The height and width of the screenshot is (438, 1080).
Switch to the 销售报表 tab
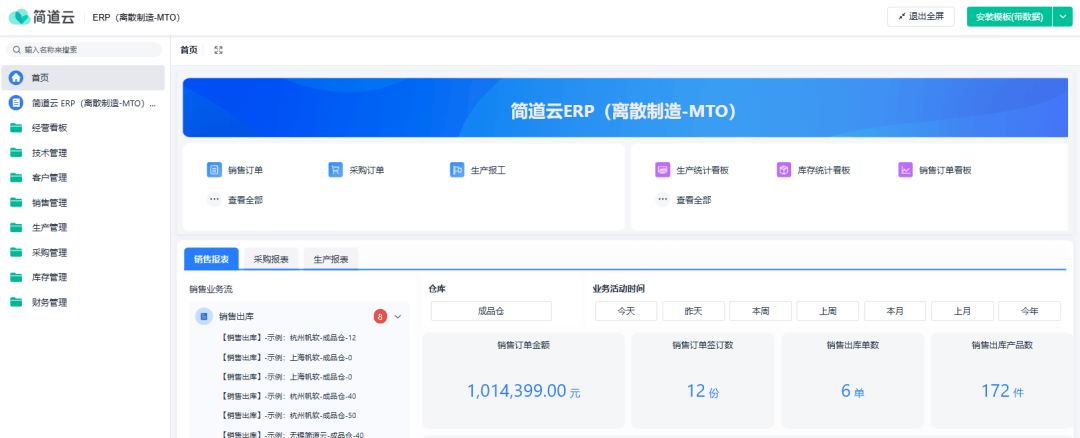(211, 259)
